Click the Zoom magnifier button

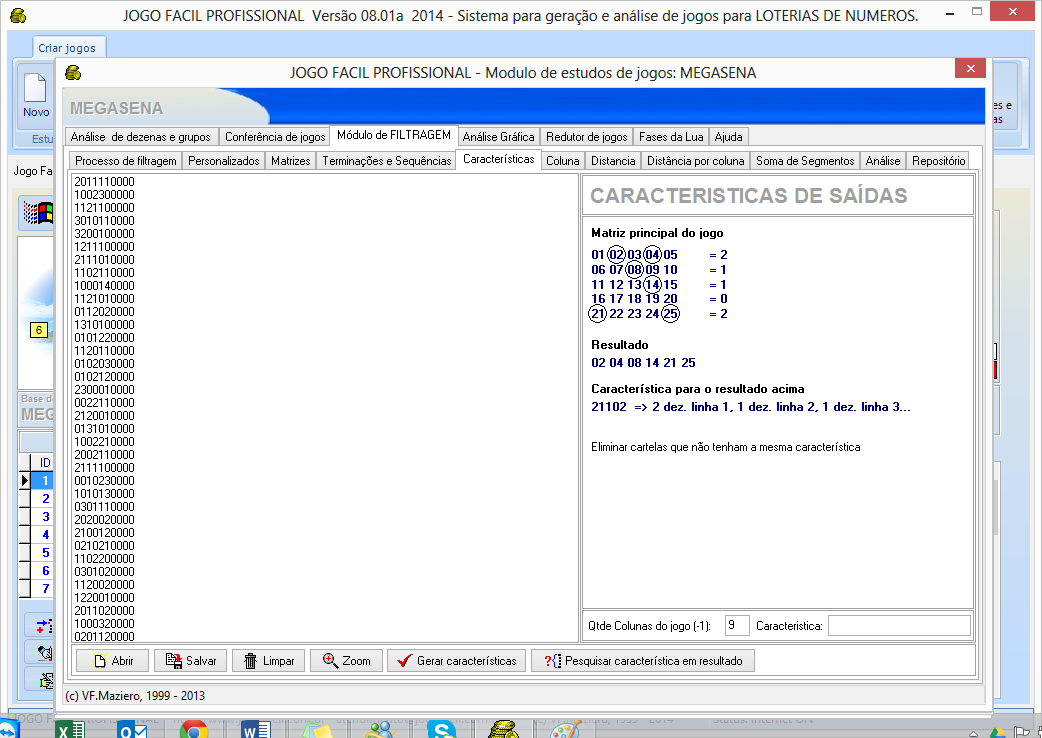[346, 661]
